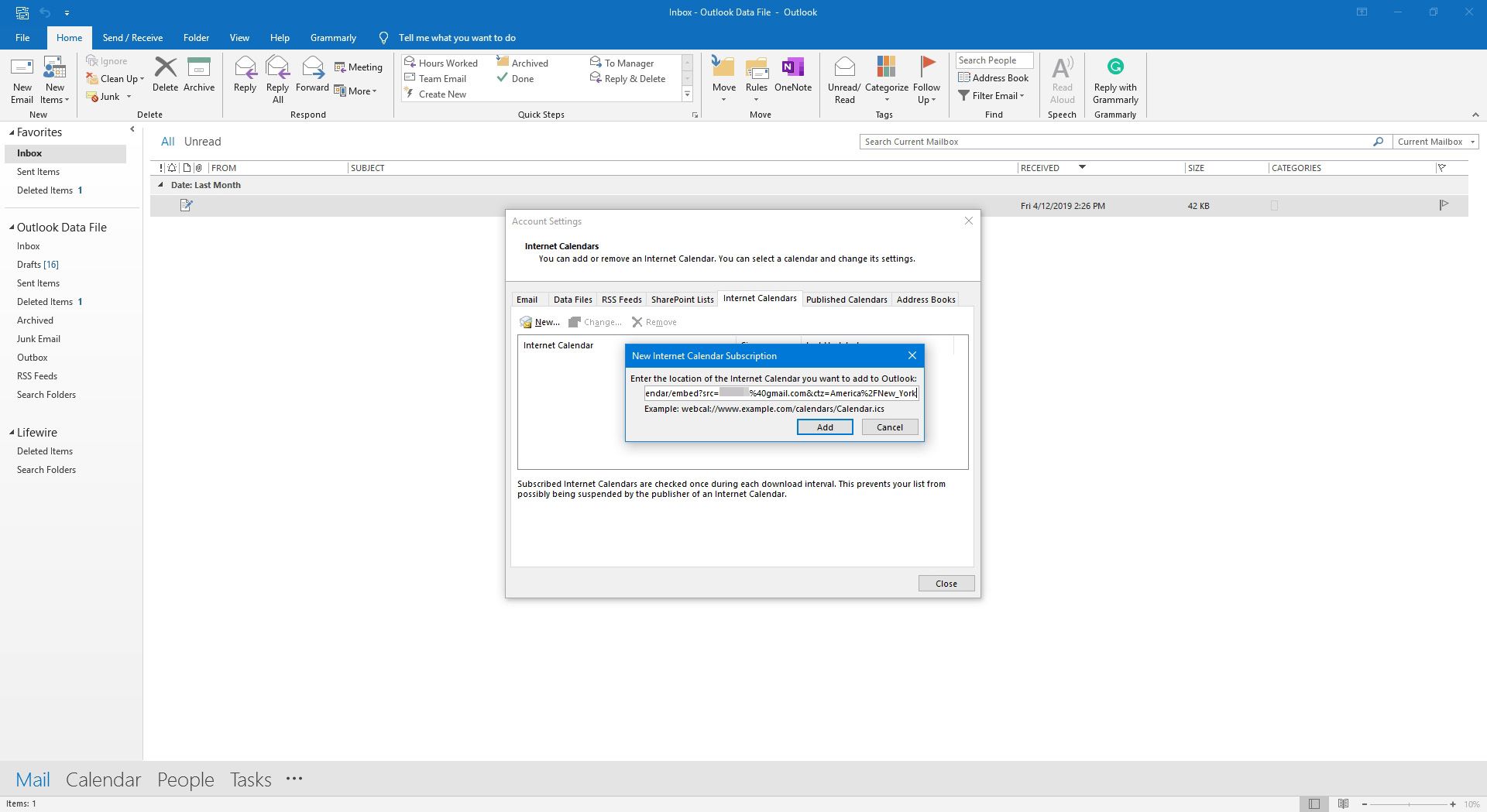Show Unread messages filter
This screenshot has width=1487, height=812.
(x=202, y=142)
